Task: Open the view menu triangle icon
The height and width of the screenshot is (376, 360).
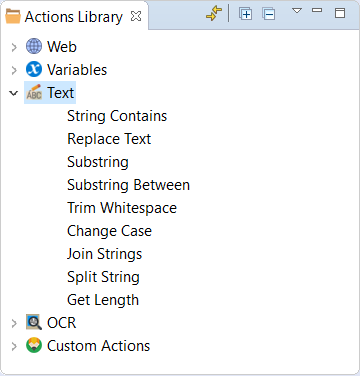Action: pyautogui.click(x=297, y=11)
